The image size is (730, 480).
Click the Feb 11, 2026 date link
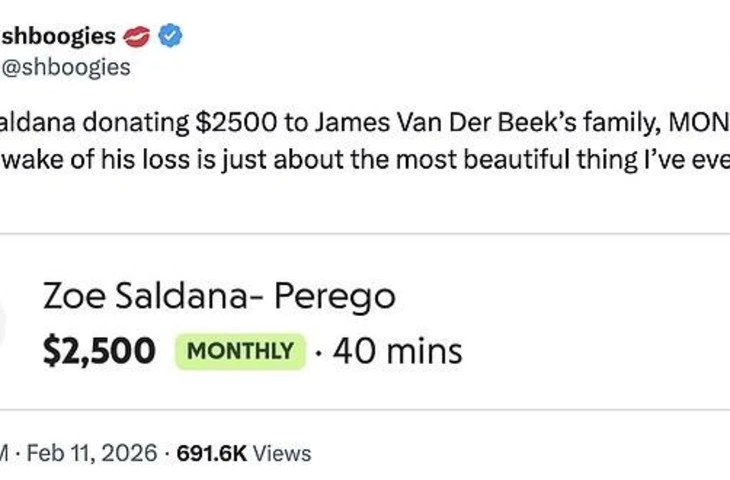tap(93, 453)
